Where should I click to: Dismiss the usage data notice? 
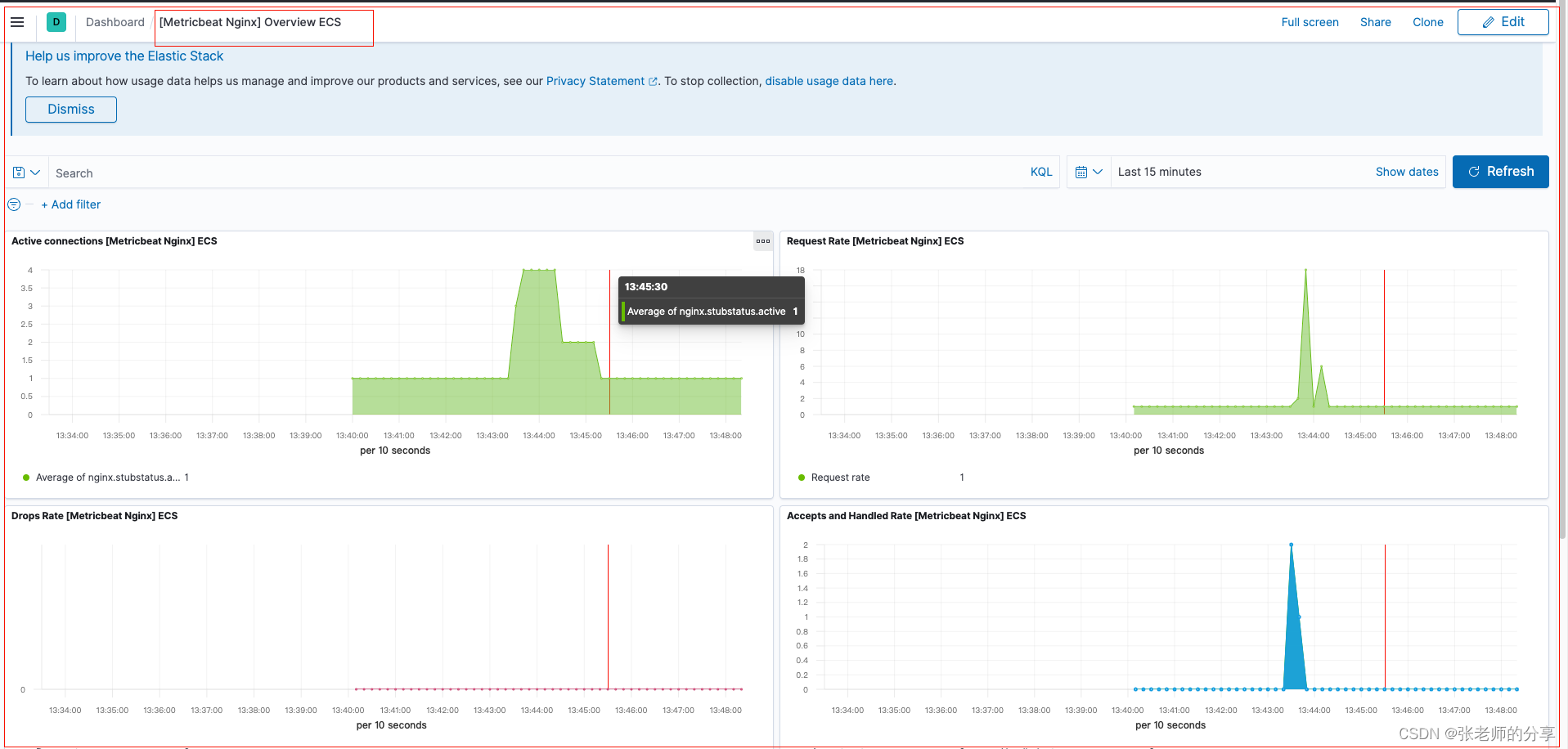point(71,110)
